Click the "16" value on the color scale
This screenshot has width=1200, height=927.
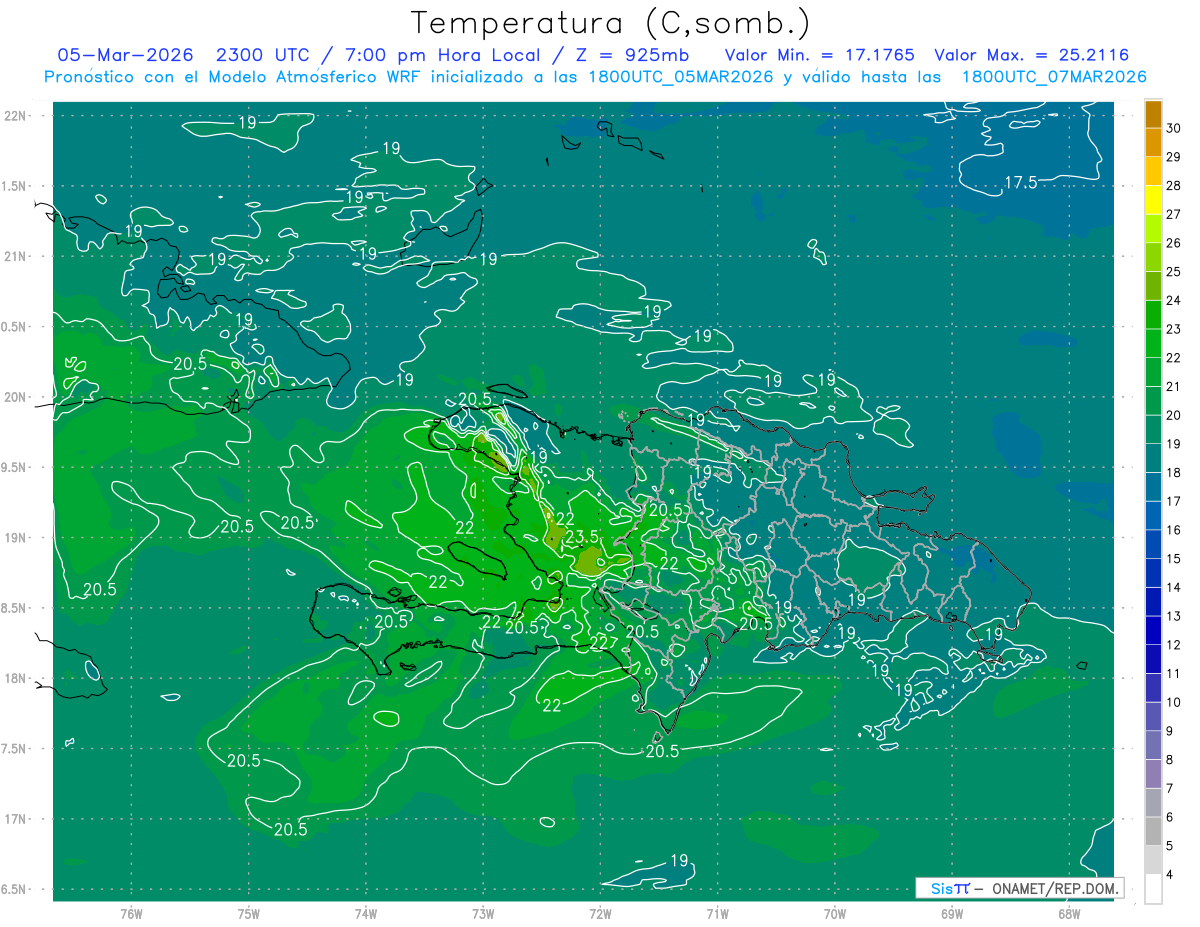pos(1174,530)
